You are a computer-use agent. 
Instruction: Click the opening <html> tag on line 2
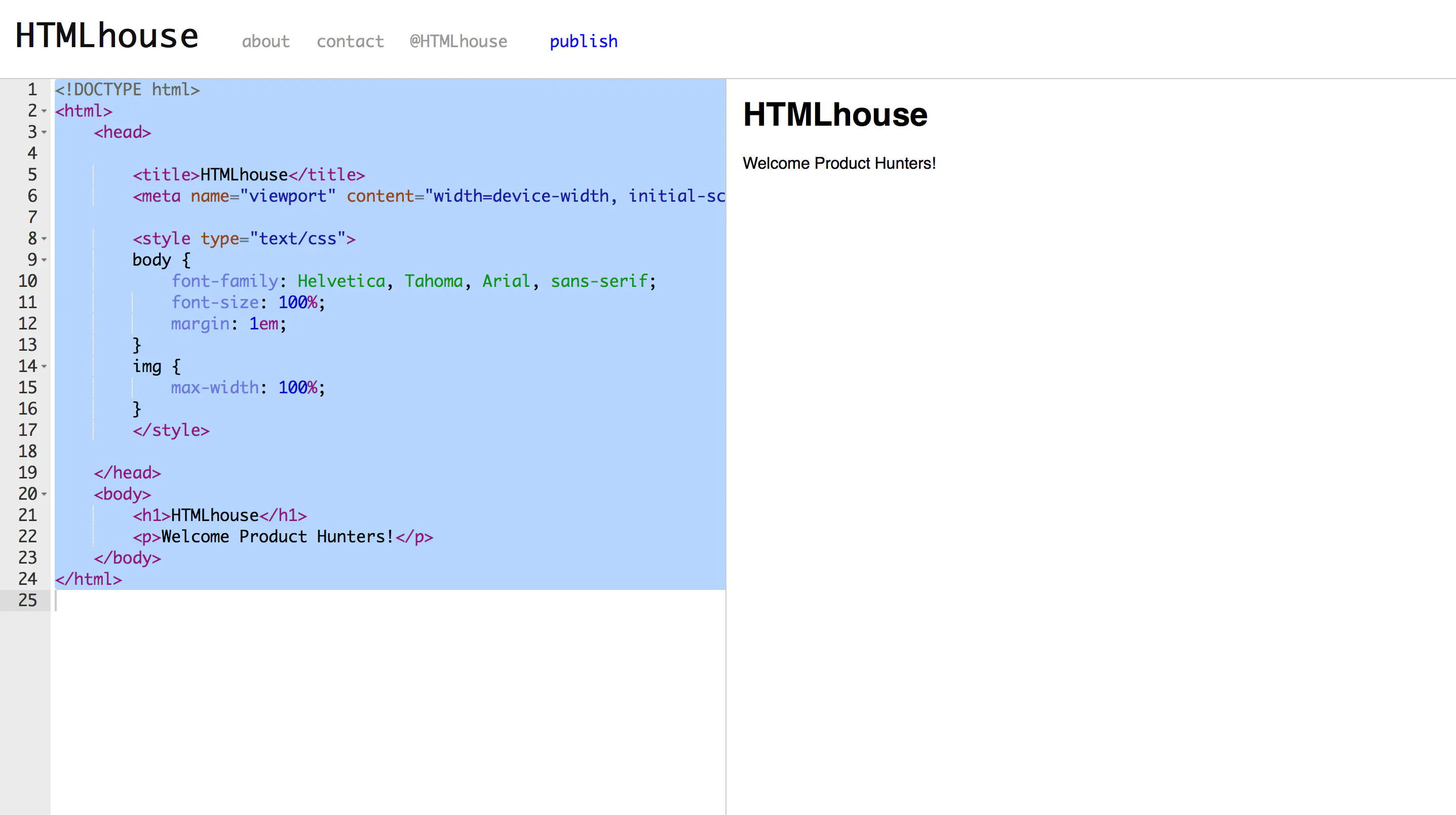[84, 111]
